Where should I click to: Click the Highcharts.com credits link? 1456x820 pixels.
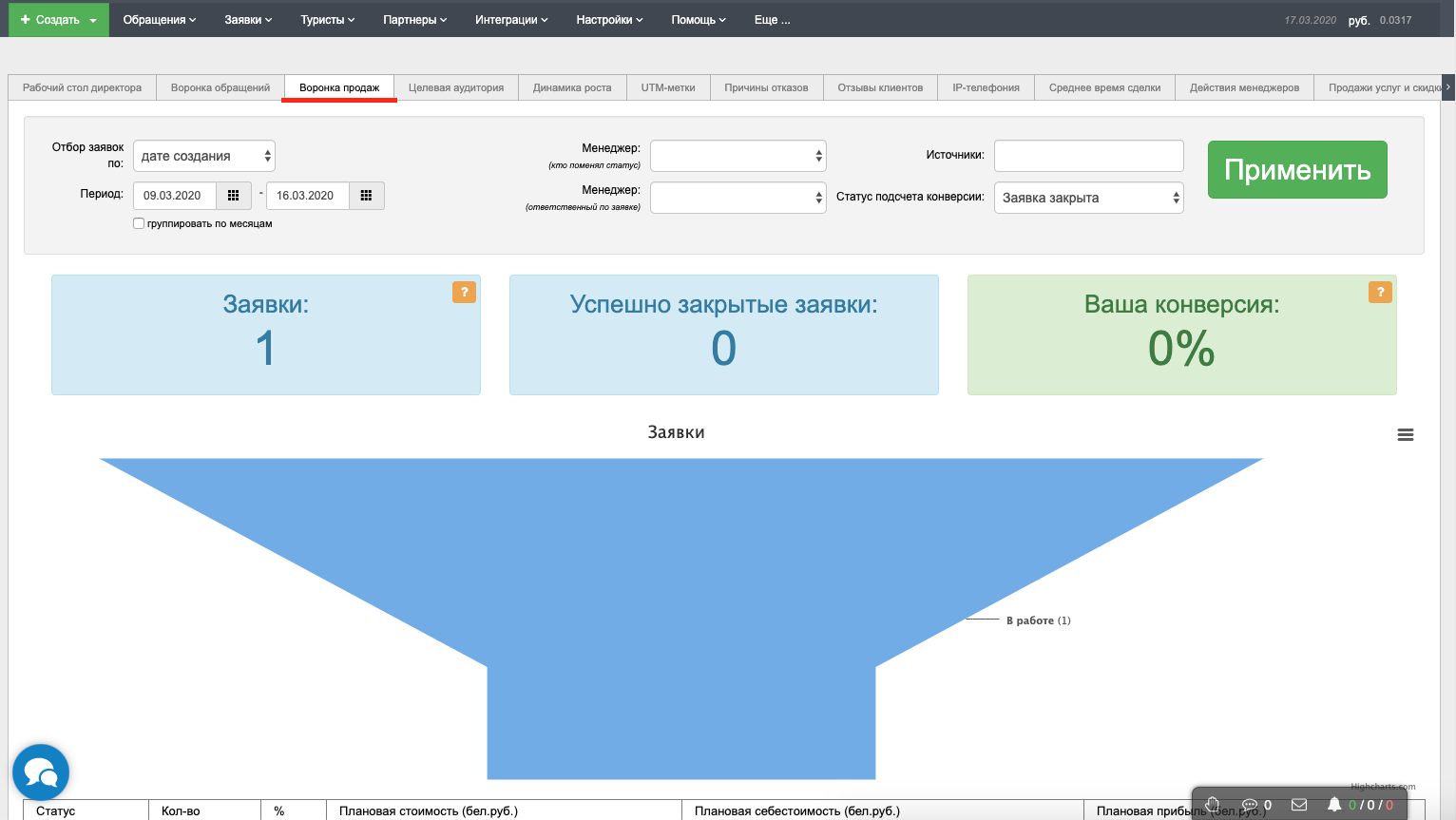1383,787
